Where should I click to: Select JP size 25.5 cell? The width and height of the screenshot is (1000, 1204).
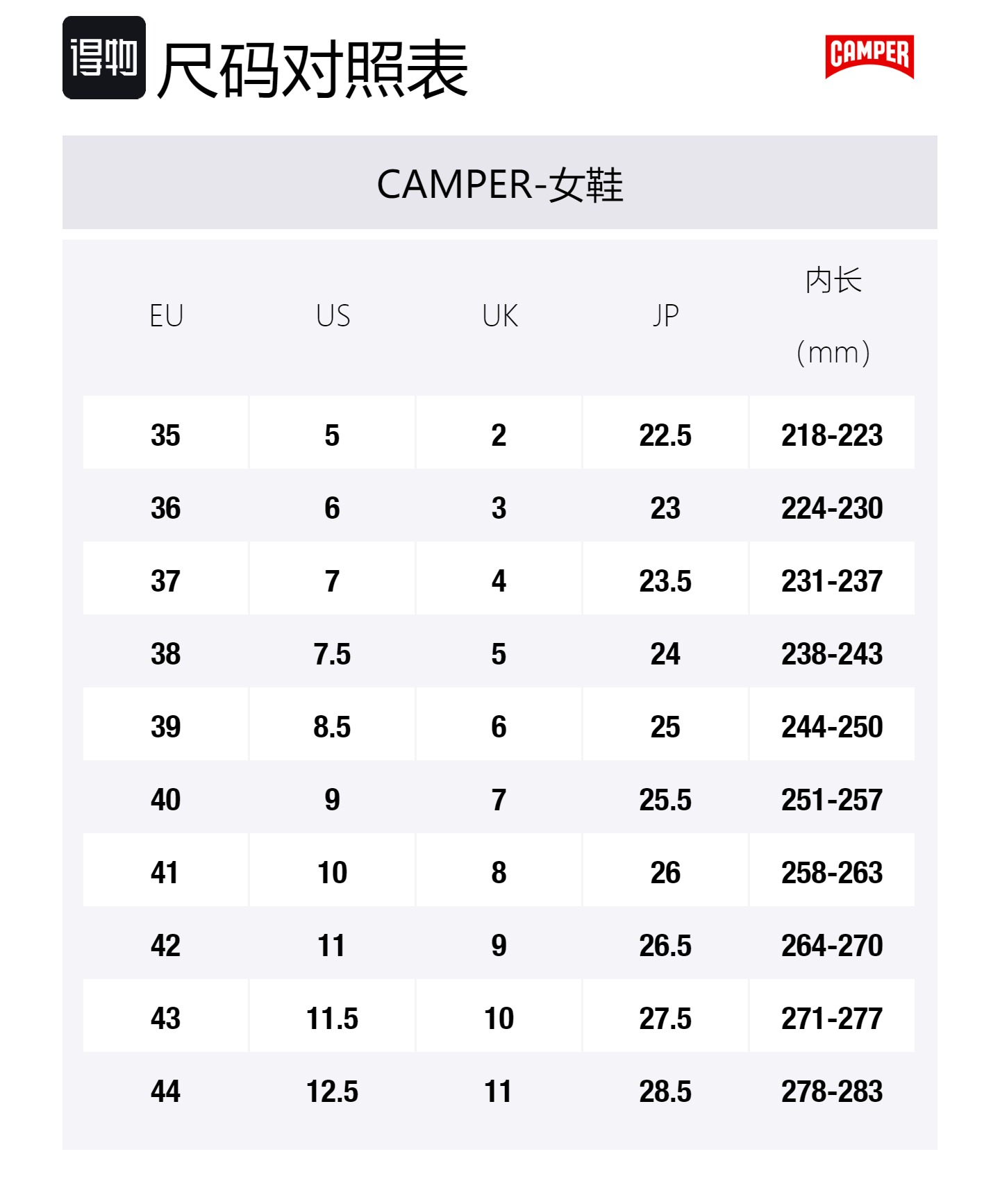665,800
